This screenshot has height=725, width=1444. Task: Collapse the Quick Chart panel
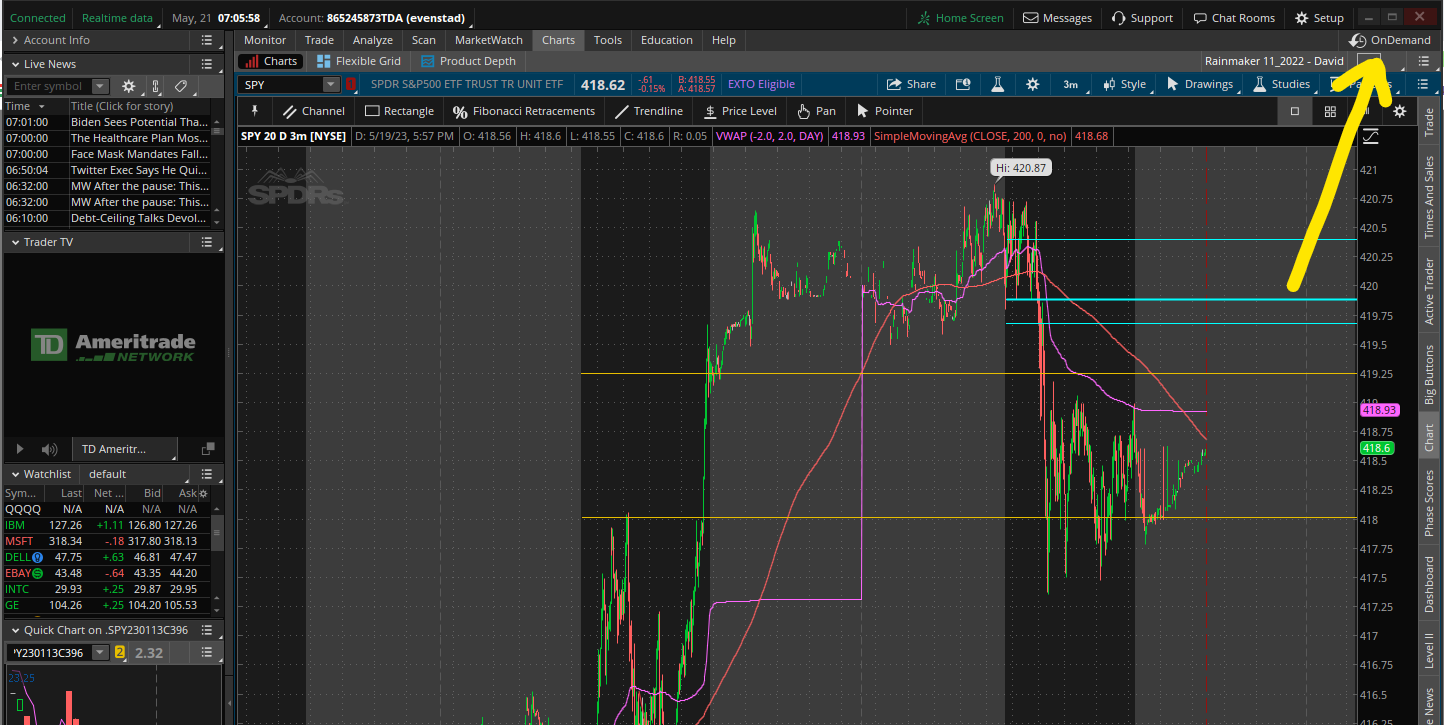tap(14, 630)
